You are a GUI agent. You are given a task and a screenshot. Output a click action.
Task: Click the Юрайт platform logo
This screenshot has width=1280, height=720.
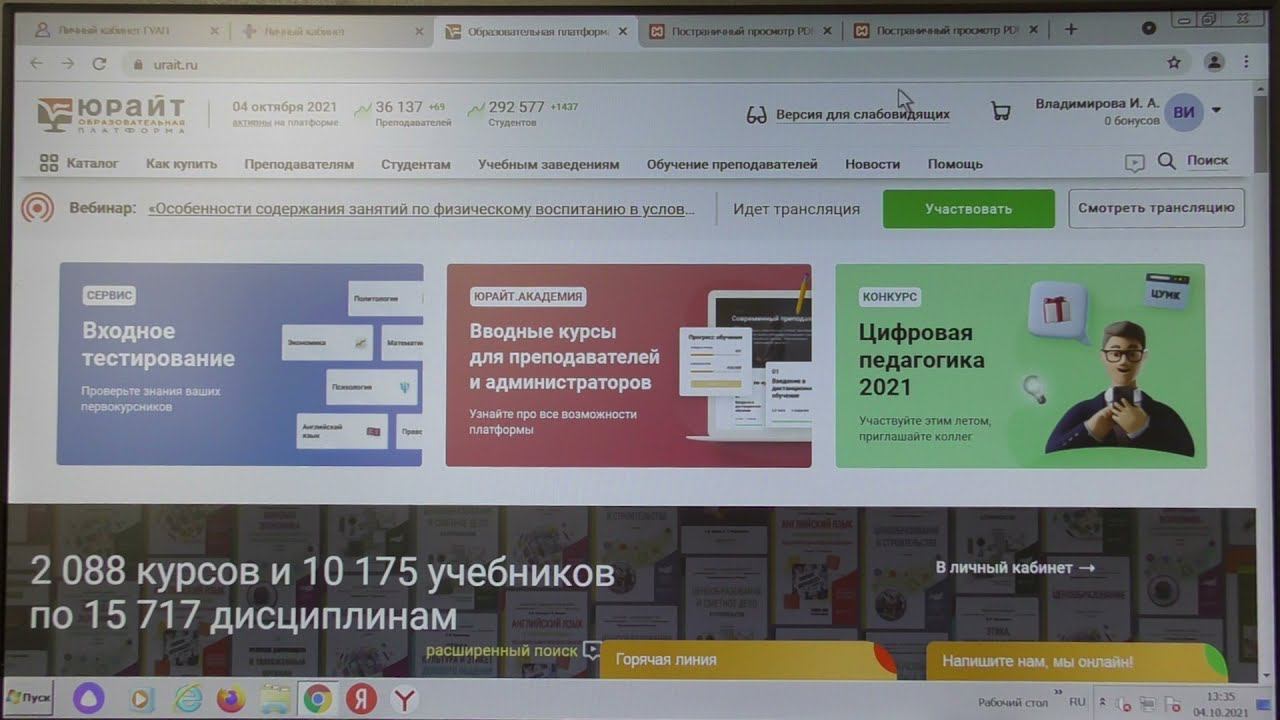coord(111,115)
